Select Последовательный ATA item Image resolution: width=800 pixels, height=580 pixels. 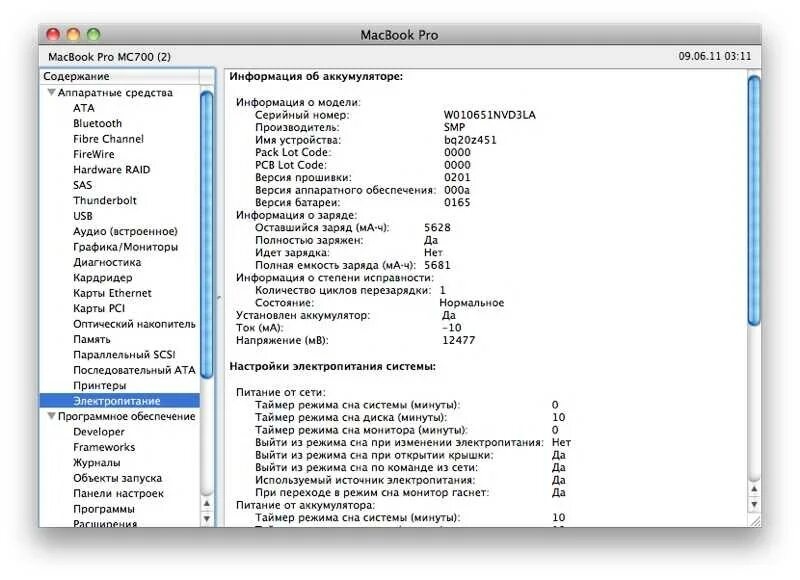[134, 370]
